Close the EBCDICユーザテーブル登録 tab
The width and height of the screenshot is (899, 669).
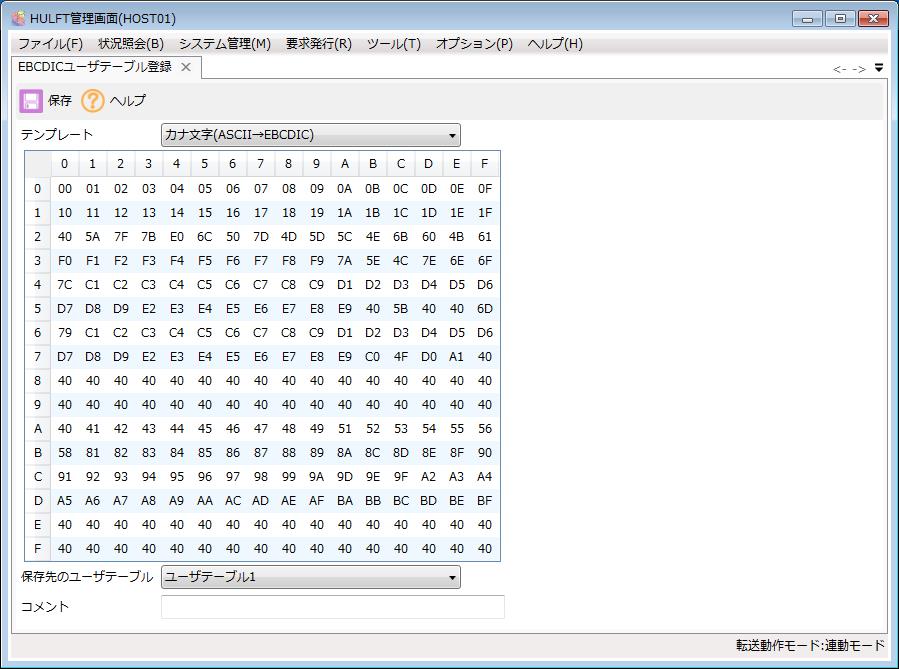pyautogui.click(x=186, y=67)
